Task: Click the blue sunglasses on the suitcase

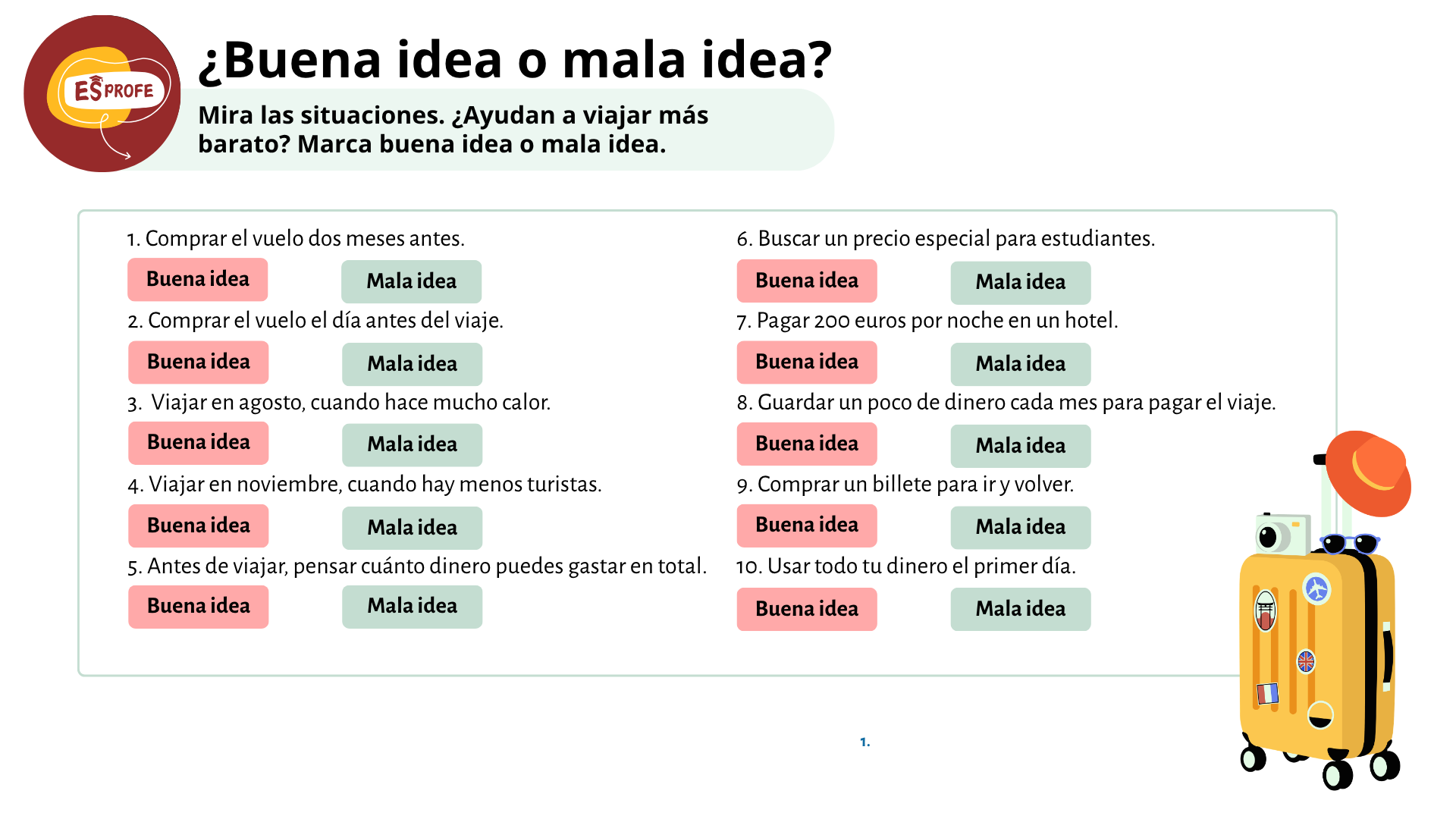Action: tap(1349, 543)
